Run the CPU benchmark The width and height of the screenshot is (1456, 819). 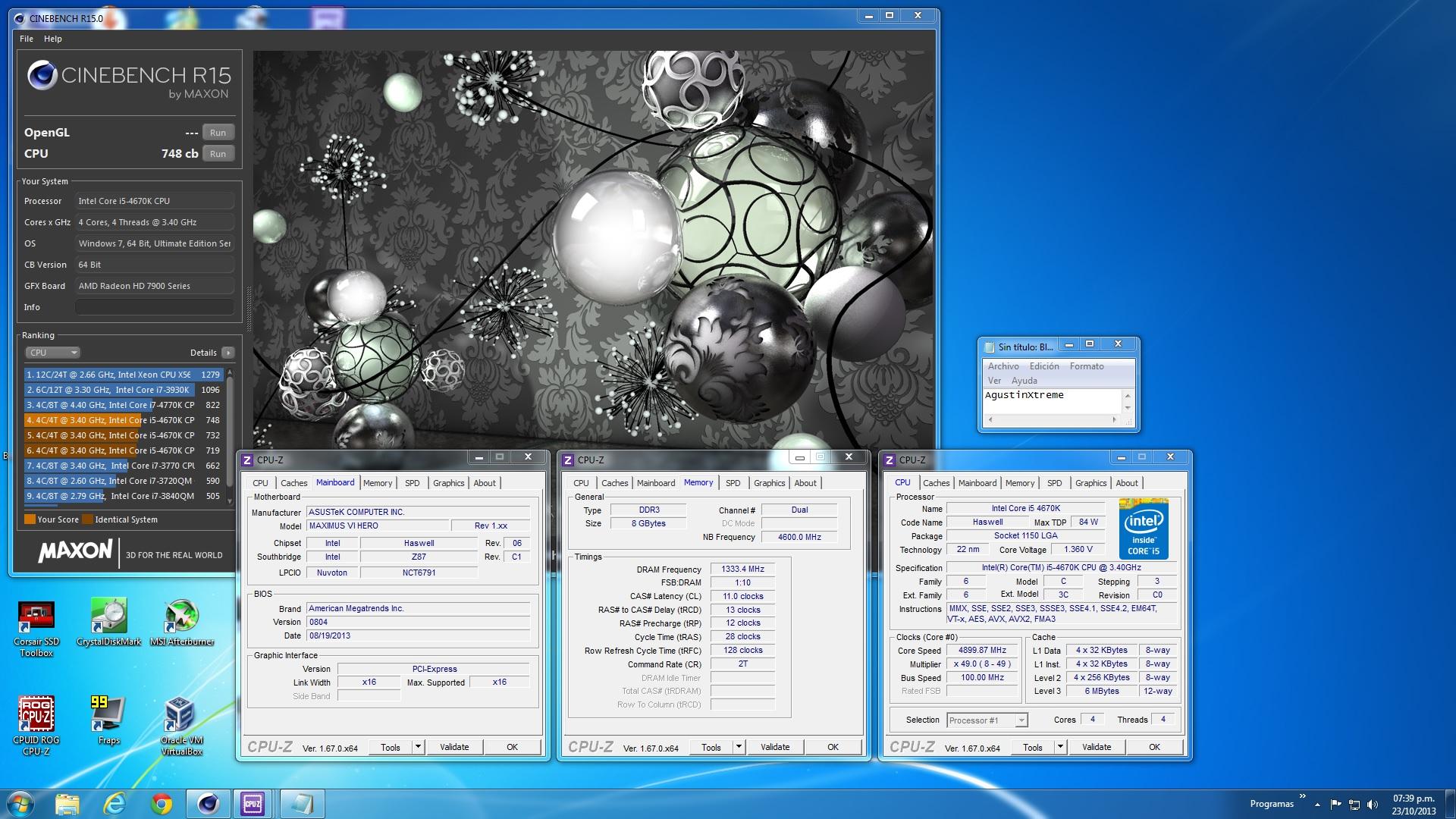tap(218, 154)
